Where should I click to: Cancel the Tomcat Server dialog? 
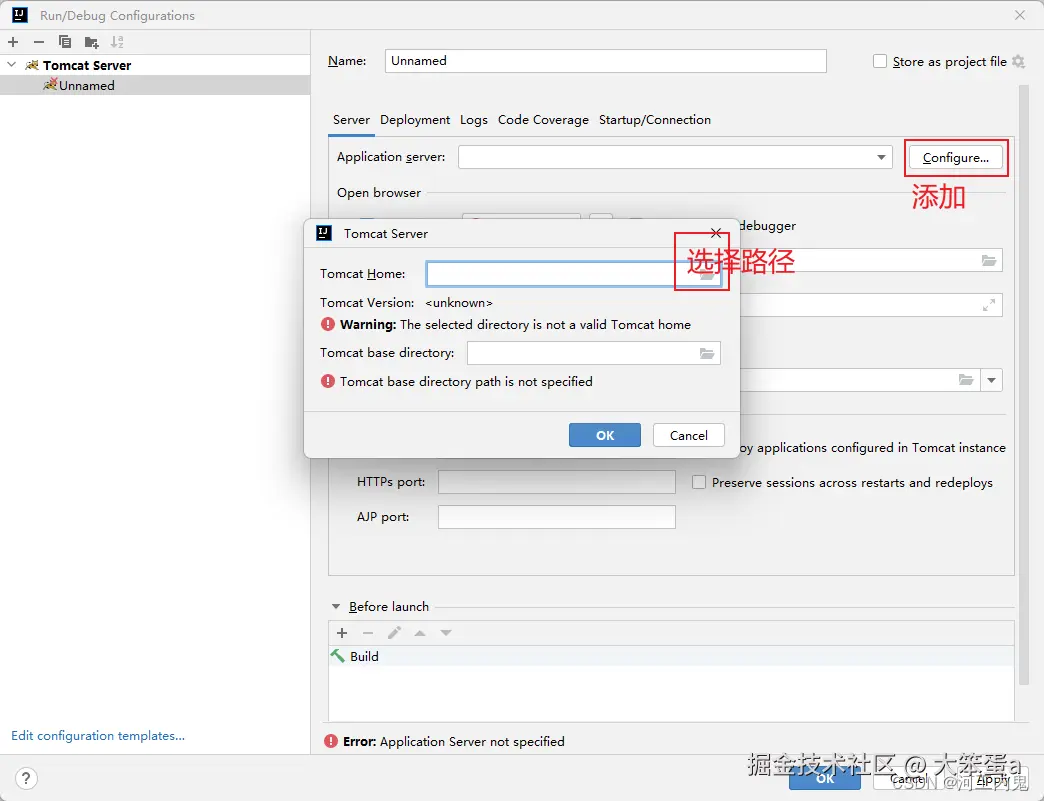coord(688,435)
